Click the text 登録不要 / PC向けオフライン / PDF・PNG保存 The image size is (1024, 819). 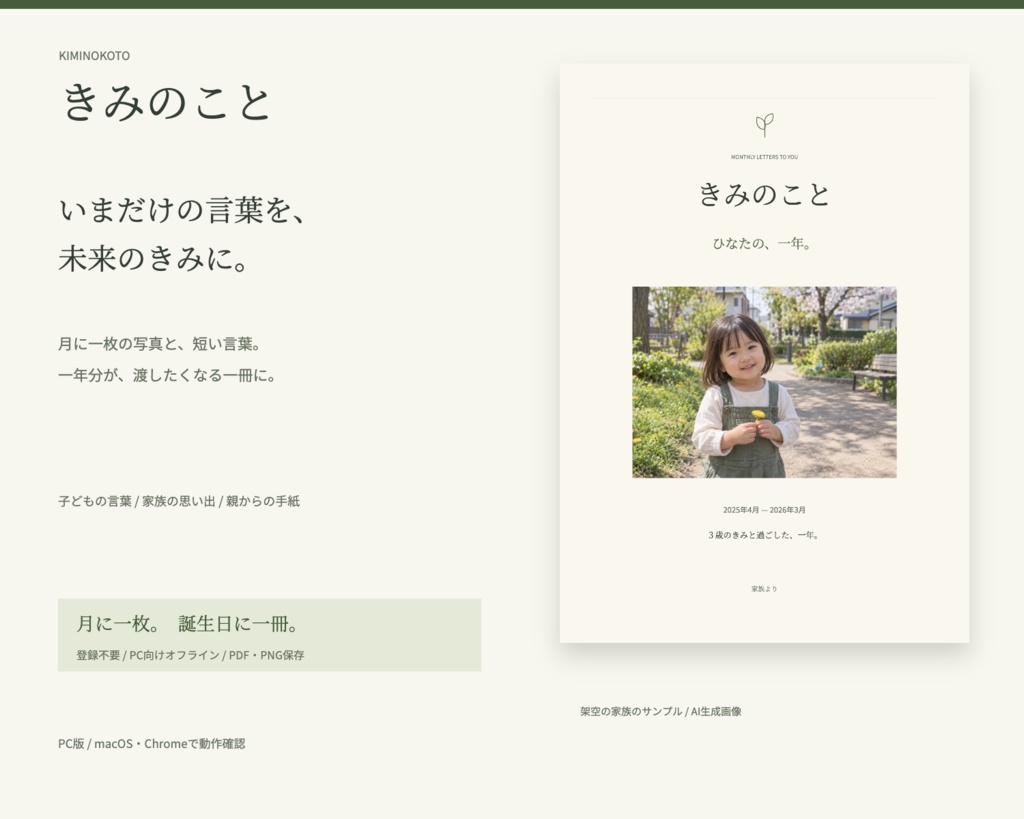tap(190, 655)
